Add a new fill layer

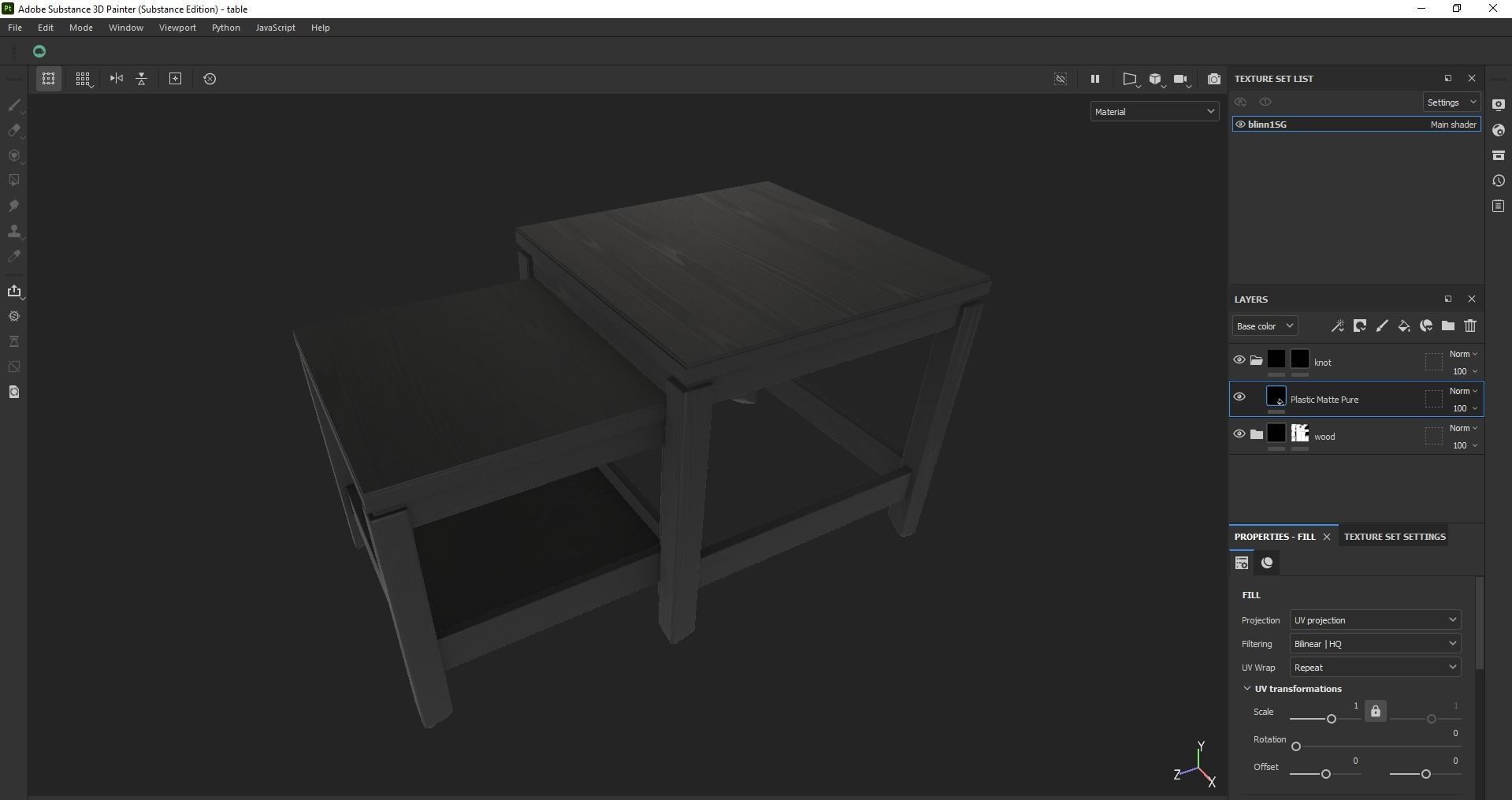(1404, 326)
